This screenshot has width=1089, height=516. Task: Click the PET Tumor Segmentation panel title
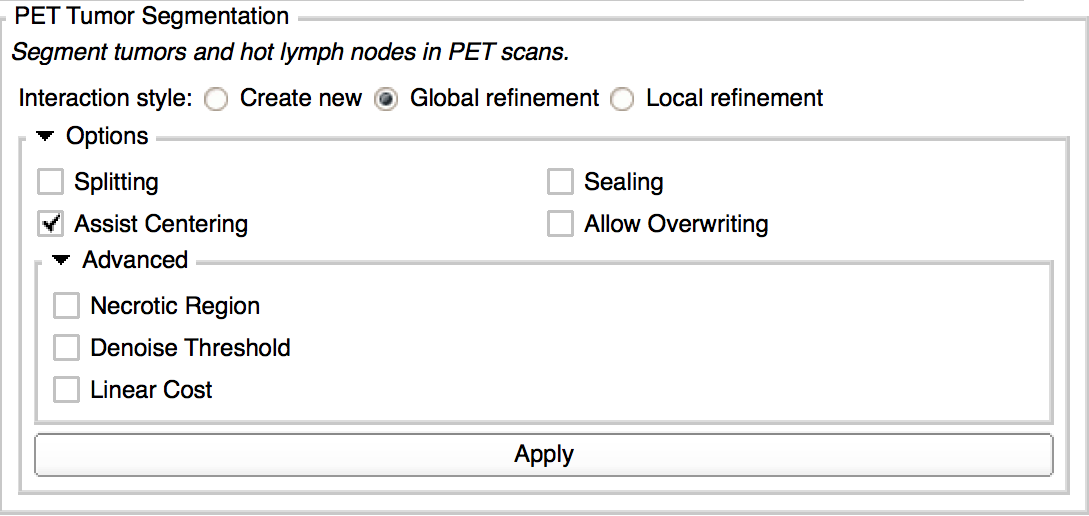[152, 17]
